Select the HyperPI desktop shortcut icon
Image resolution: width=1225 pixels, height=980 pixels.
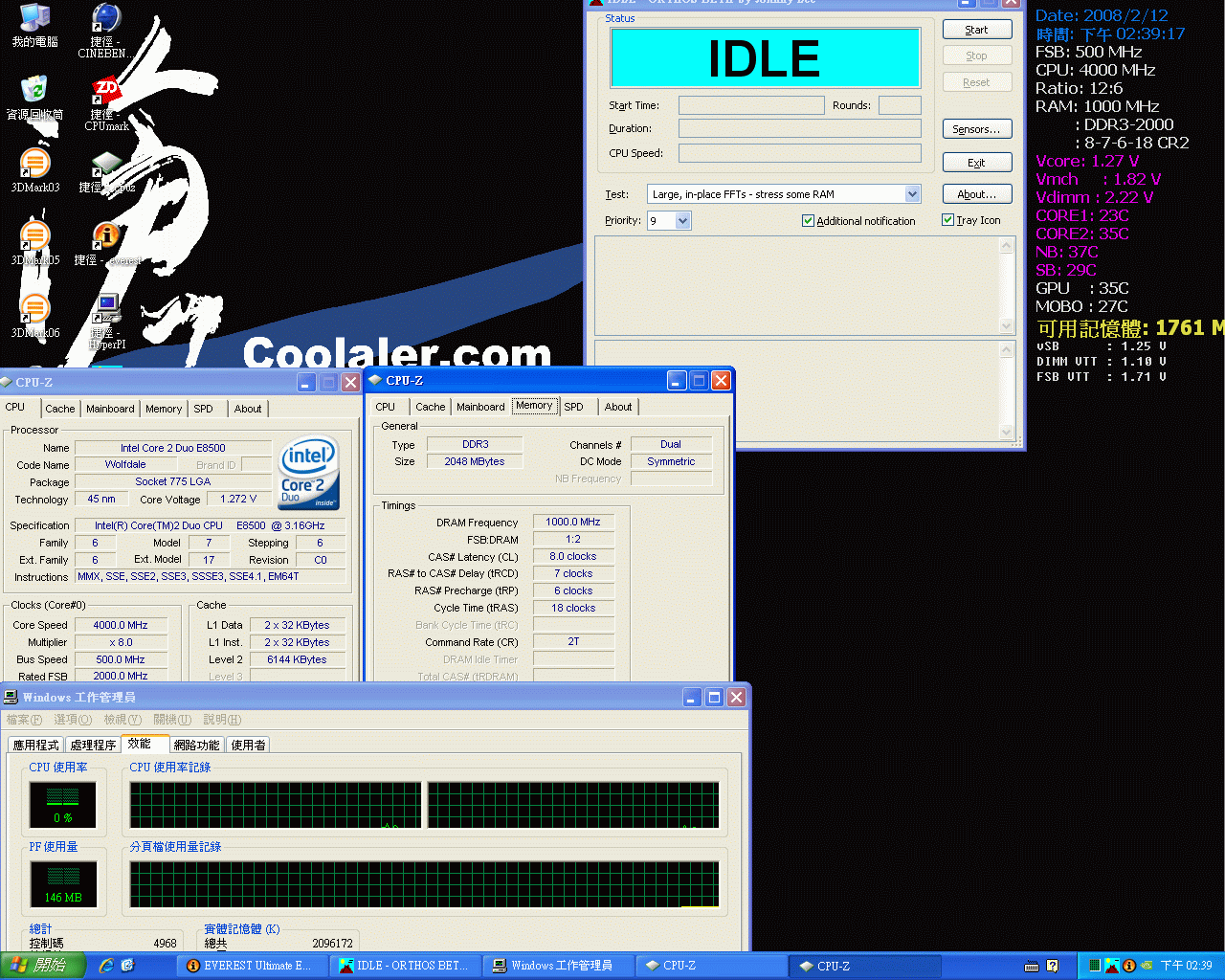tap(106, 322)
